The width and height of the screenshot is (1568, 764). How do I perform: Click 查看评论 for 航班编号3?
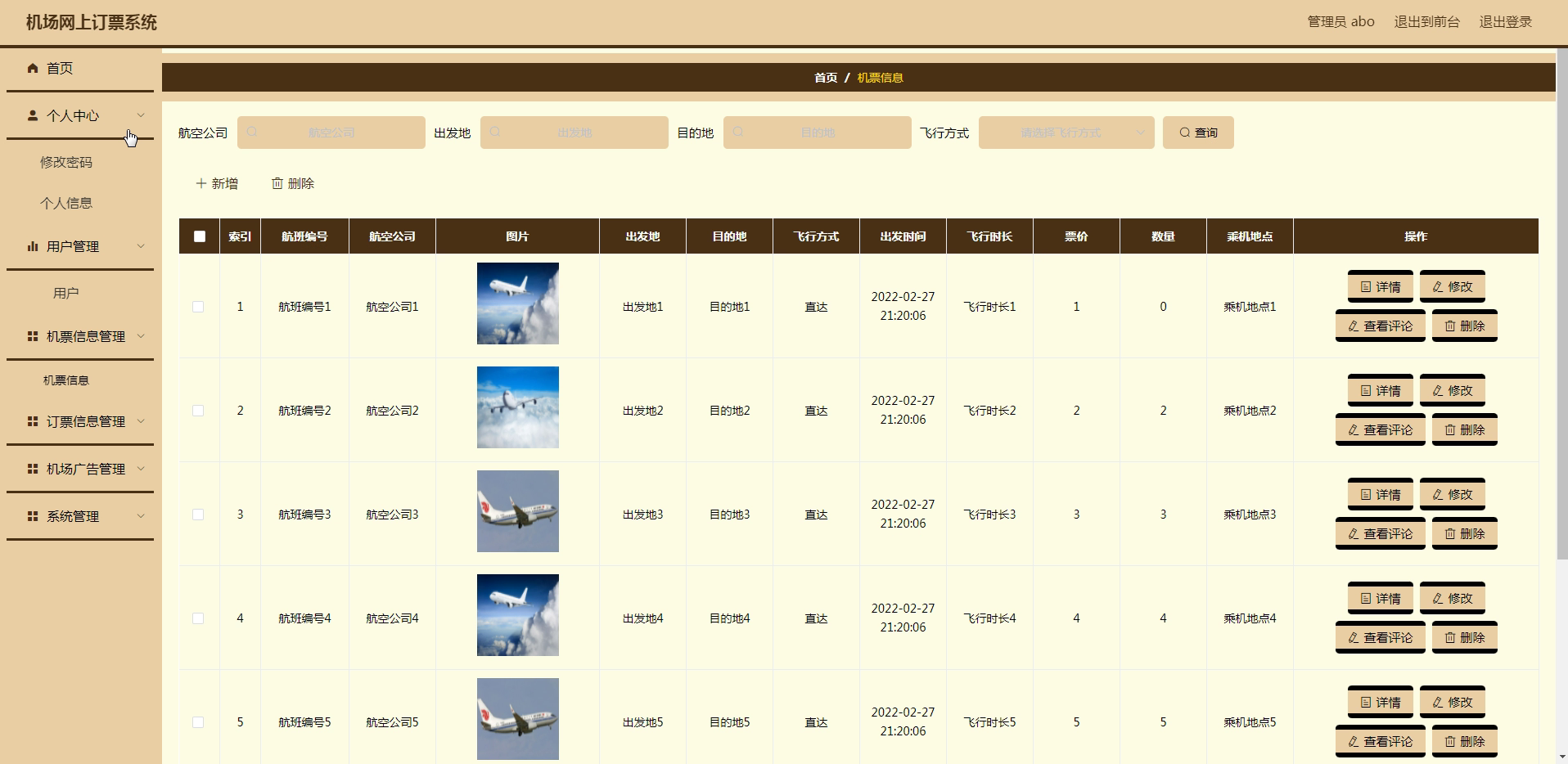(1381, 533)
